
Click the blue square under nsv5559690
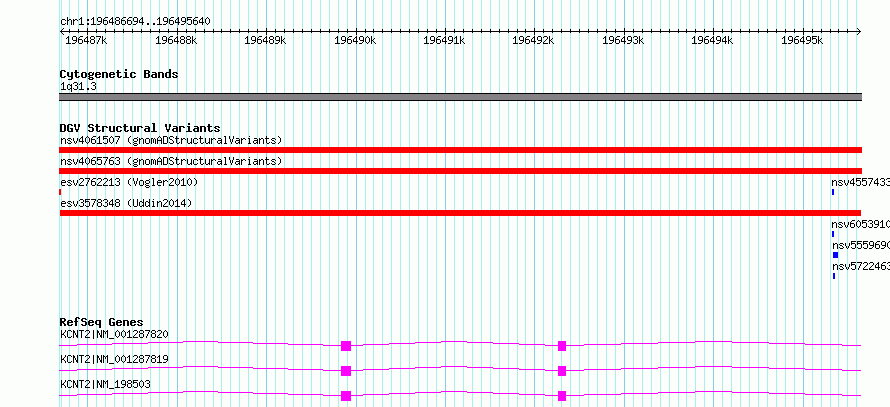(836, 255)
